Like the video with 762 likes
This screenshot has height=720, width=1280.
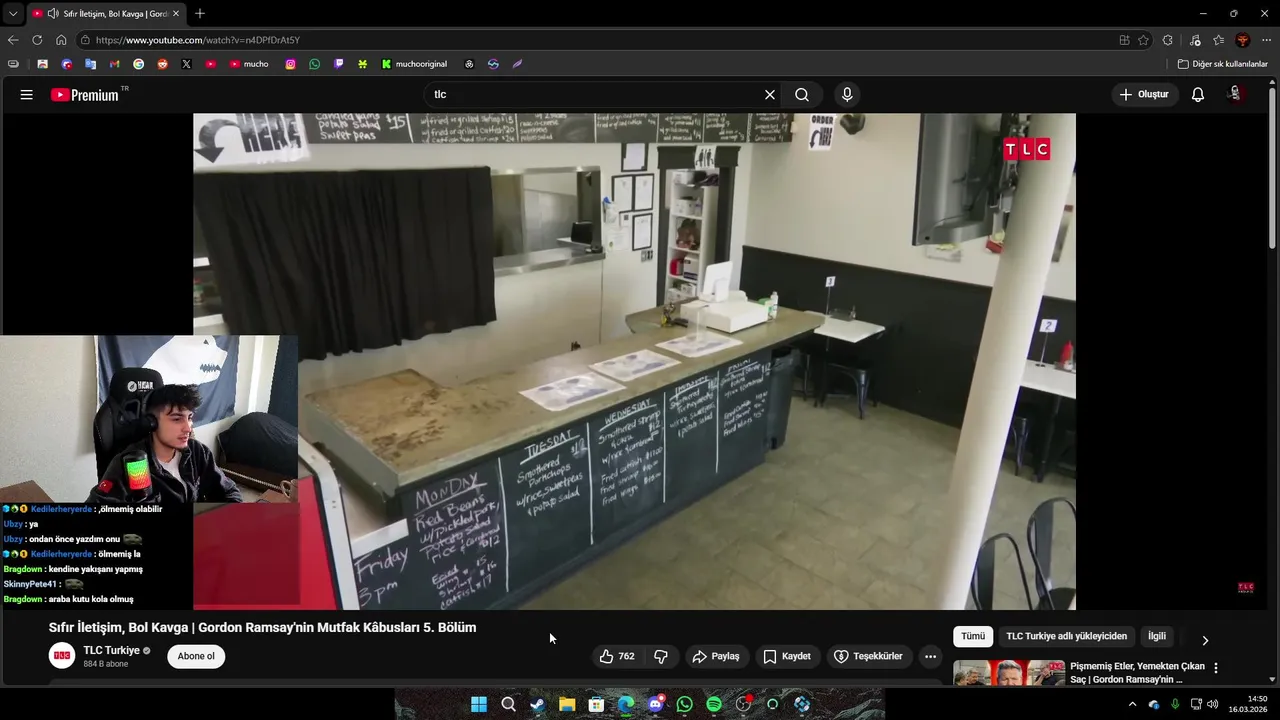coord(617,656)
